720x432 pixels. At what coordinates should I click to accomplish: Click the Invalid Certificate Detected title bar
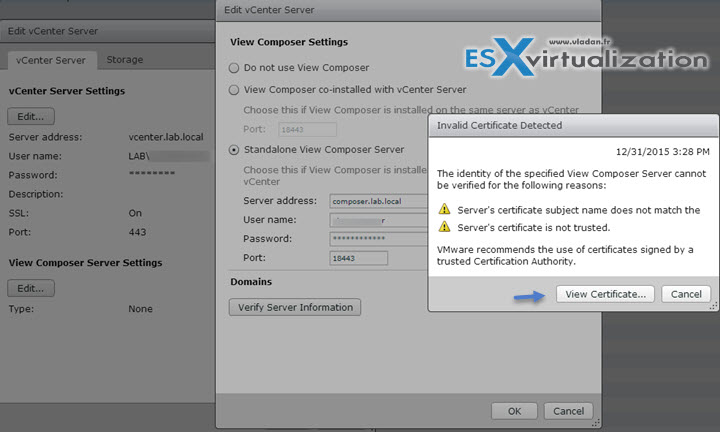pos(573,125)
